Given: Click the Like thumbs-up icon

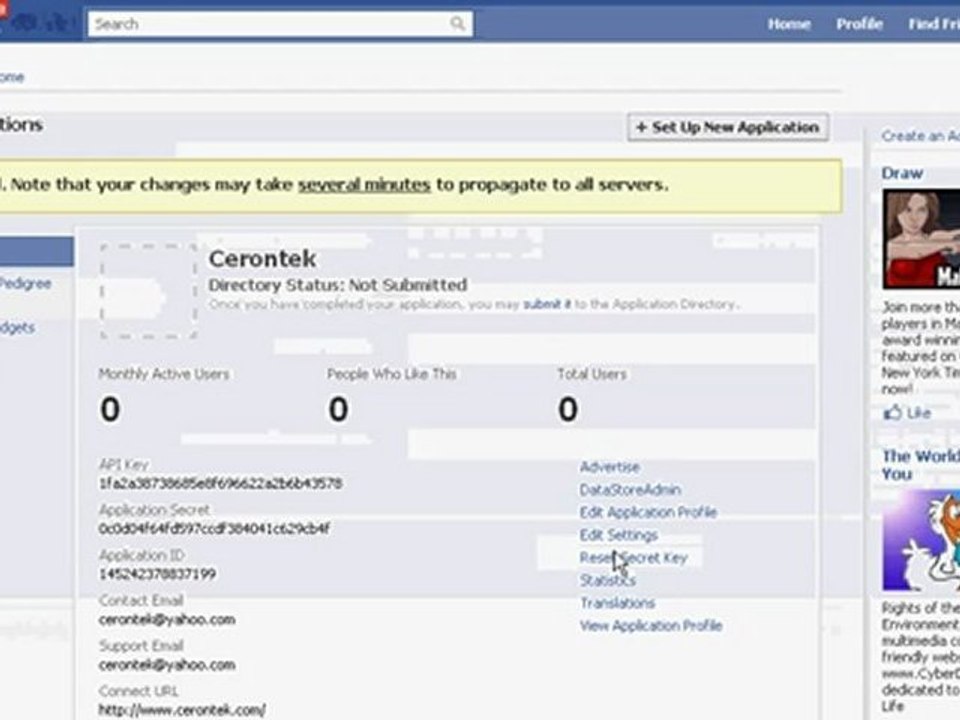Looking at the screenshot, I should (x=893, y=412).
